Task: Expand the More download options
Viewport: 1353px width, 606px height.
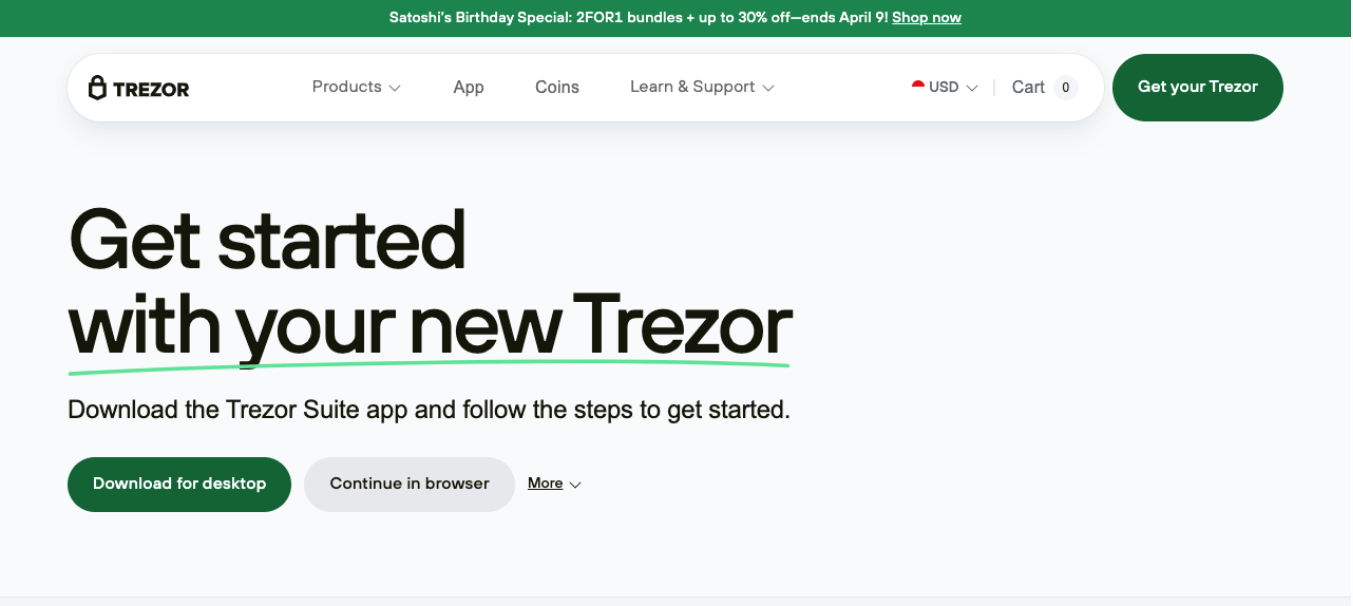Action: click(x=555, y=484)
